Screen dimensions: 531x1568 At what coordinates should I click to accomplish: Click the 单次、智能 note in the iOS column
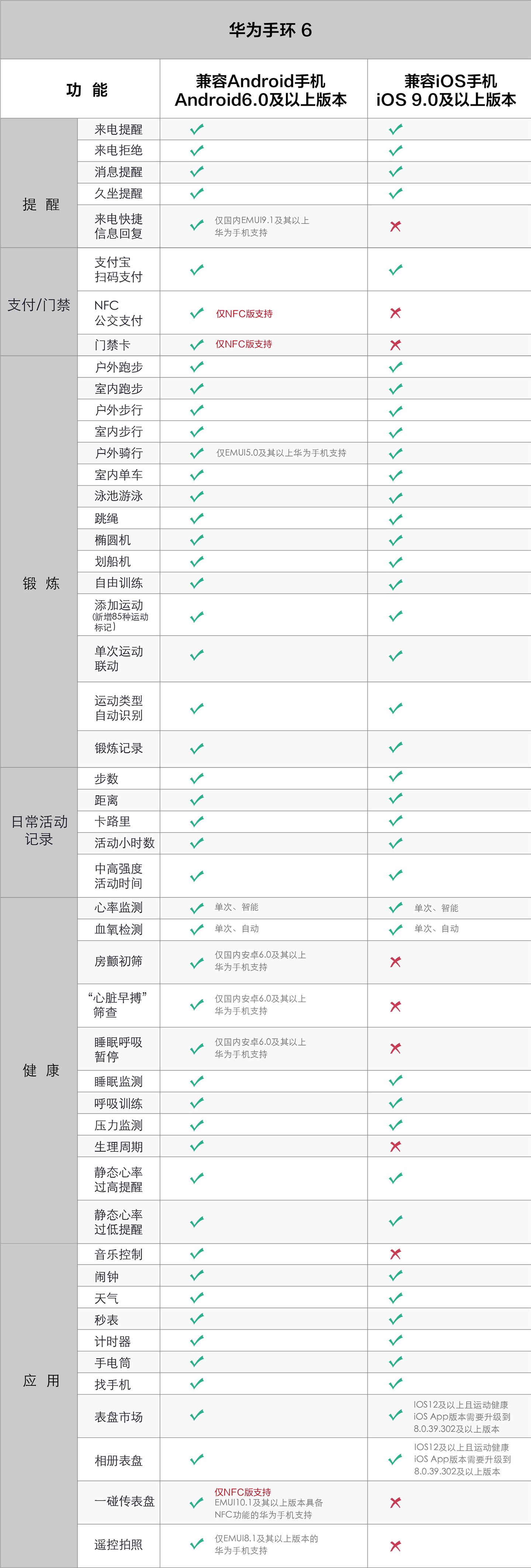coord(436,908)
